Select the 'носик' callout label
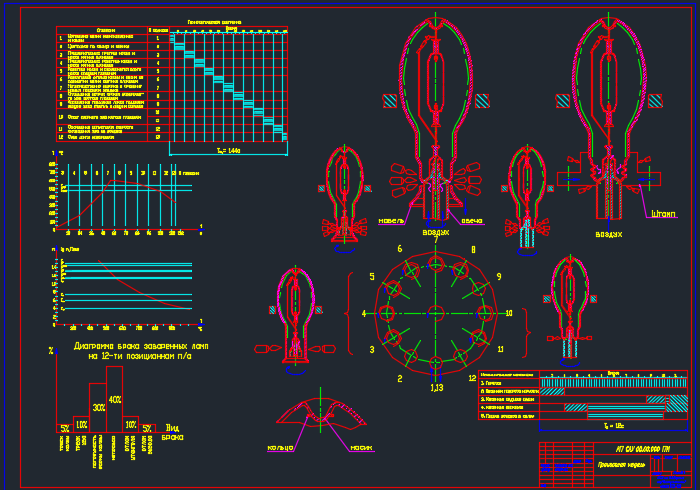This screenshot has height=490, width=700. pyautogui.click(x=361, y=448)
